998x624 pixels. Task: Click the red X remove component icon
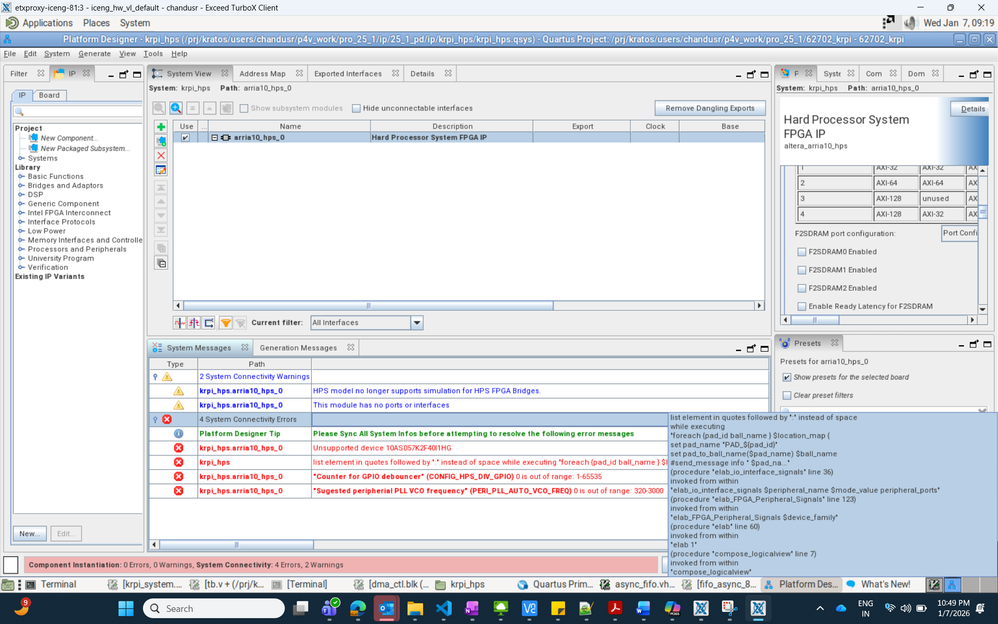[x=161, y=156]
